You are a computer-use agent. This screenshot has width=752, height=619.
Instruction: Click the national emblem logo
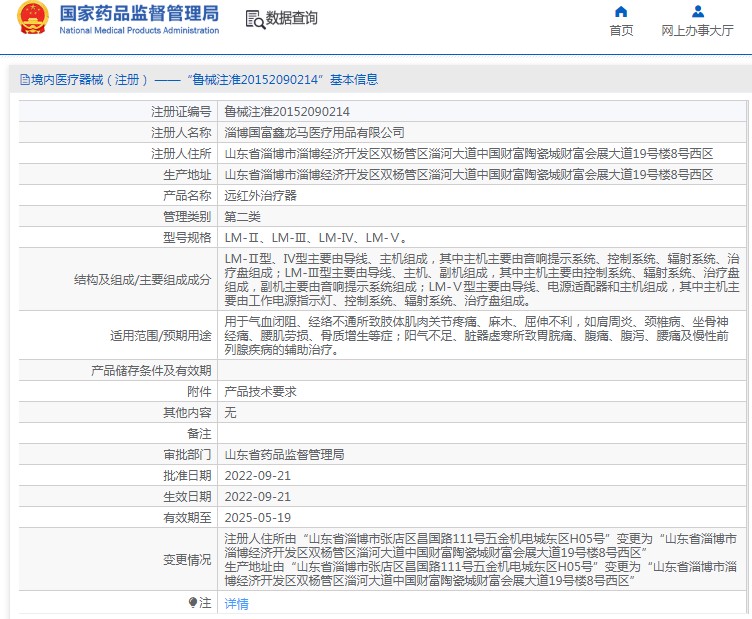(x=33, y=18)
